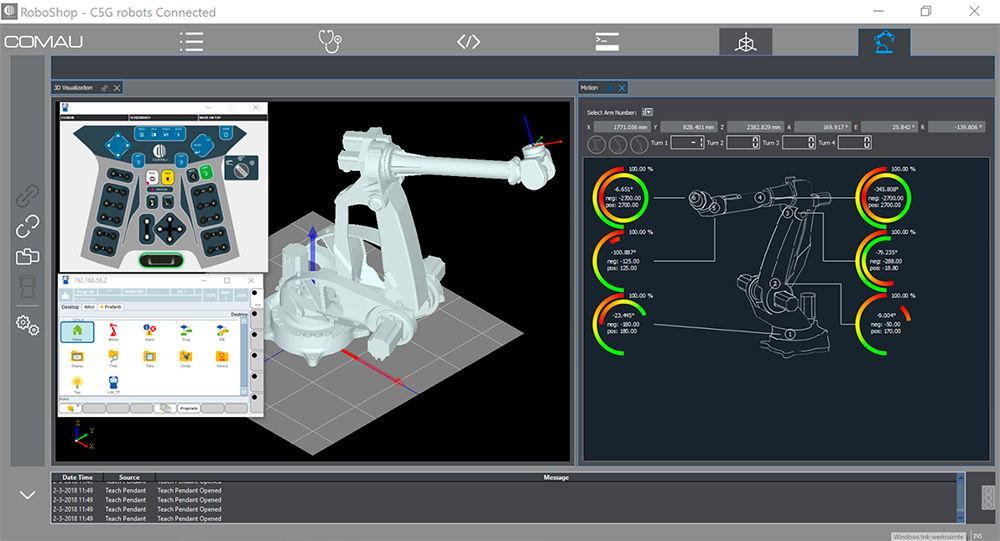
Task: Click the first arm configuration circle icon
Action: point(596,144)
